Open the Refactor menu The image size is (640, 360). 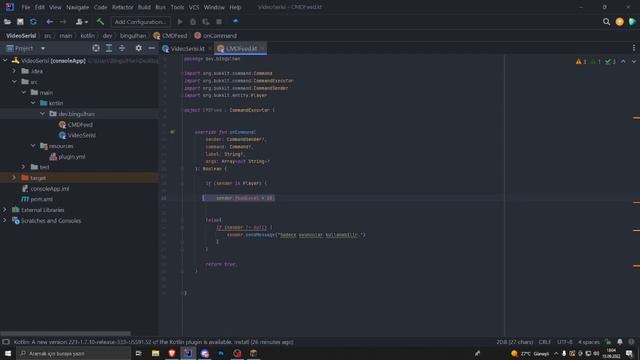point(122,7)
